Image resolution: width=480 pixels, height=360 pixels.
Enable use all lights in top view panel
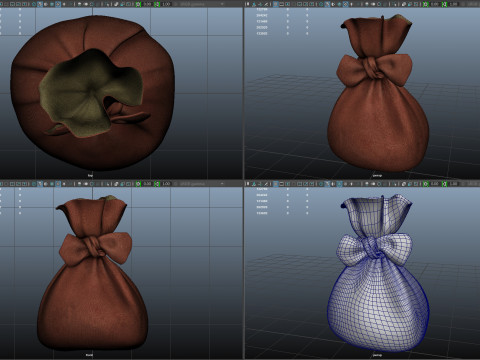point(64,4)
